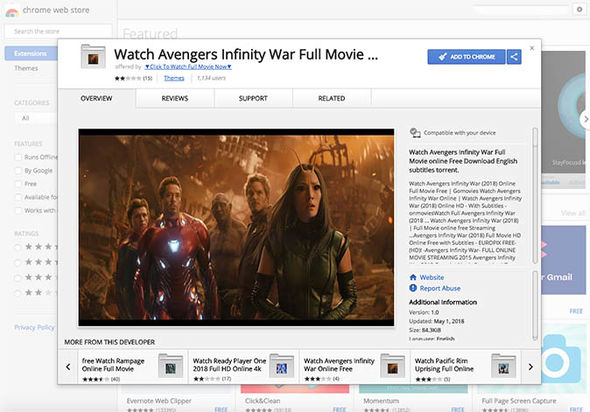Open the Watch Ready Player One folder icon

(281, 366)
